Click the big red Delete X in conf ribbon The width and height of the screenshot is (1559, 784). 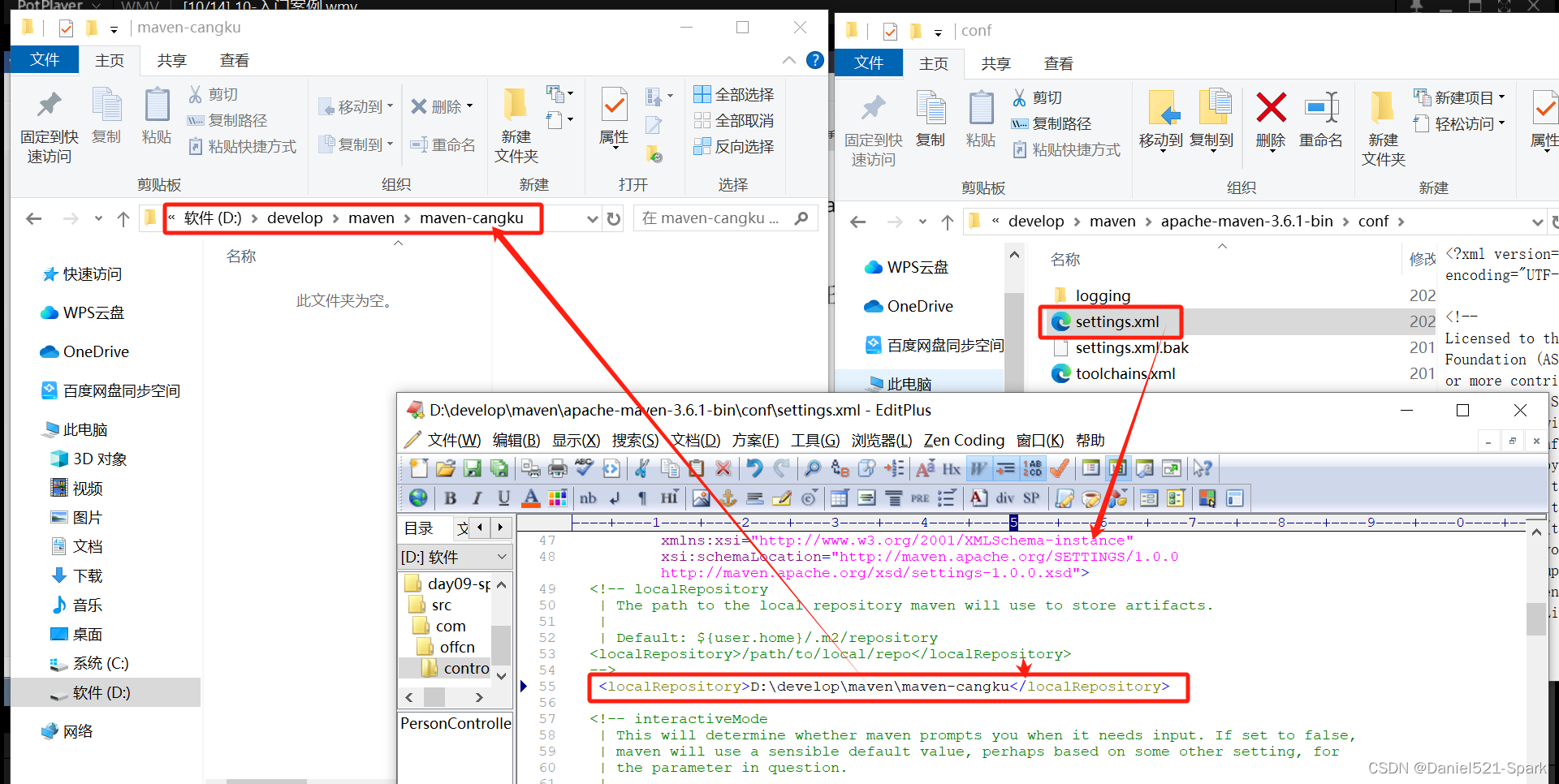coord(1271,120)
